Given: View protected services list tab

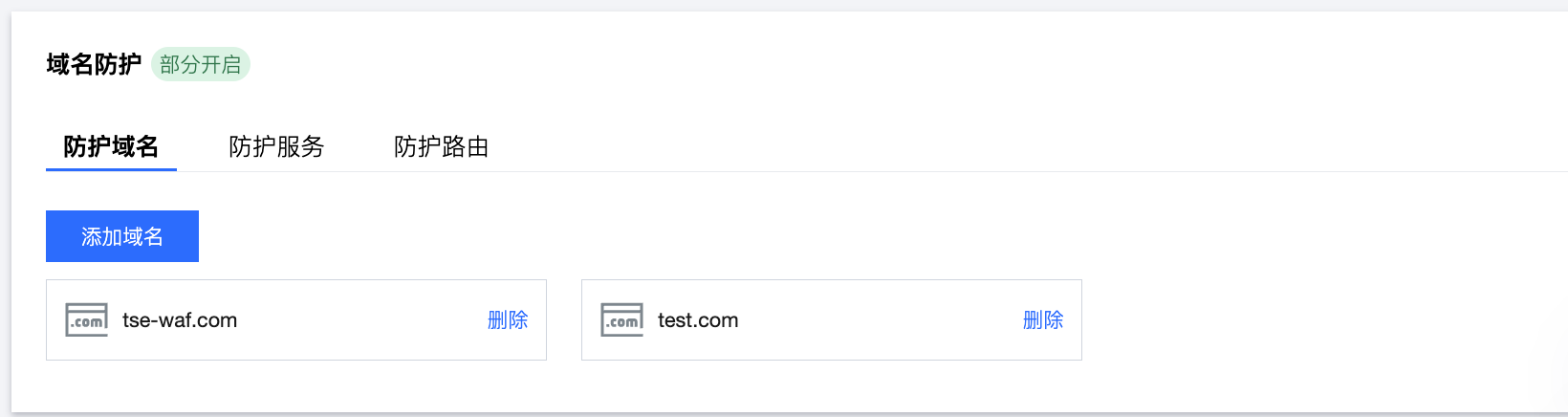Looking at the screenshot, I should pos(276,146).
